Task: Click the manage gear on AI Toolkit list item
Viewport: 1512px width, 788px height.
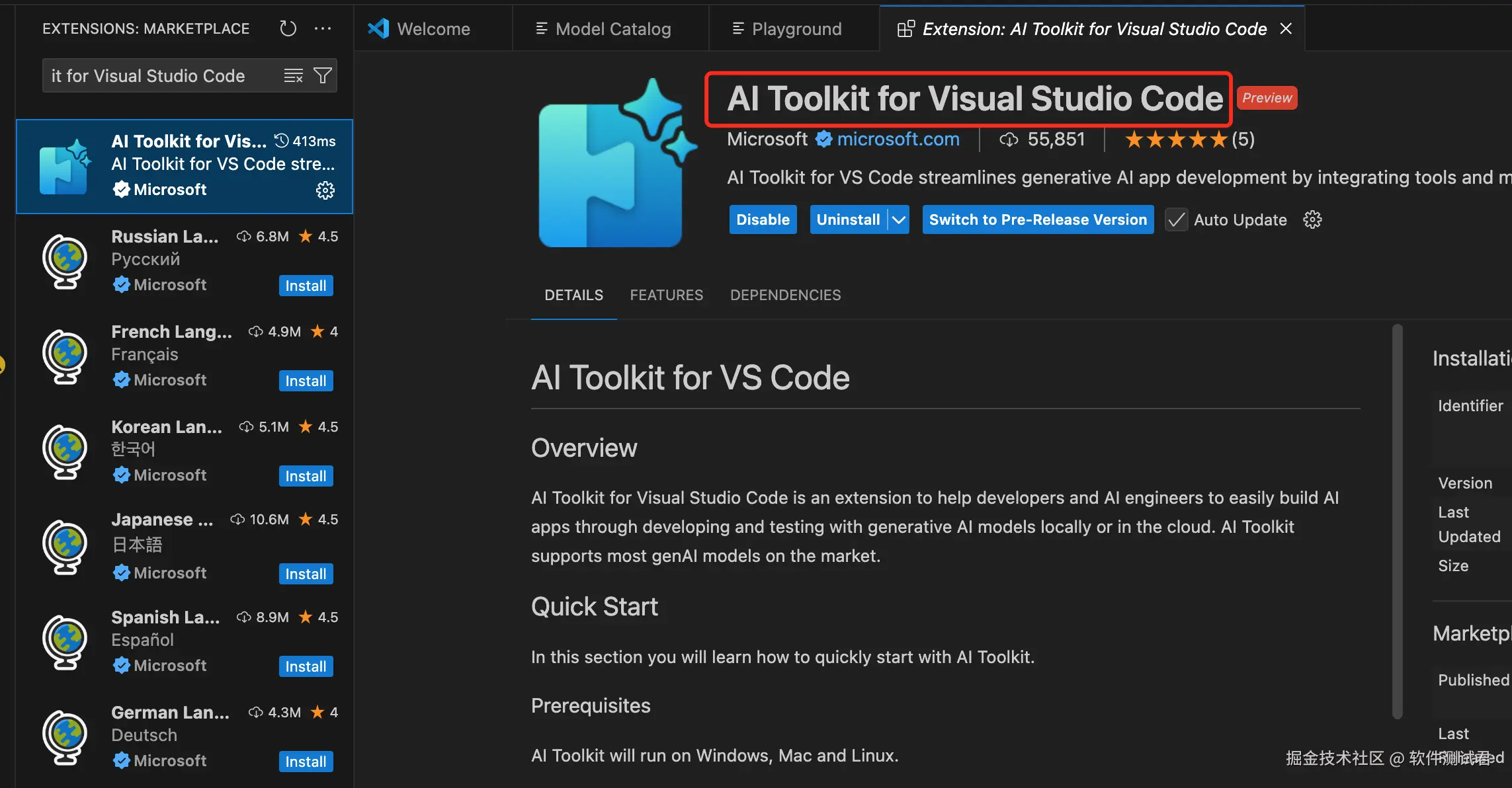Action: 325,190
